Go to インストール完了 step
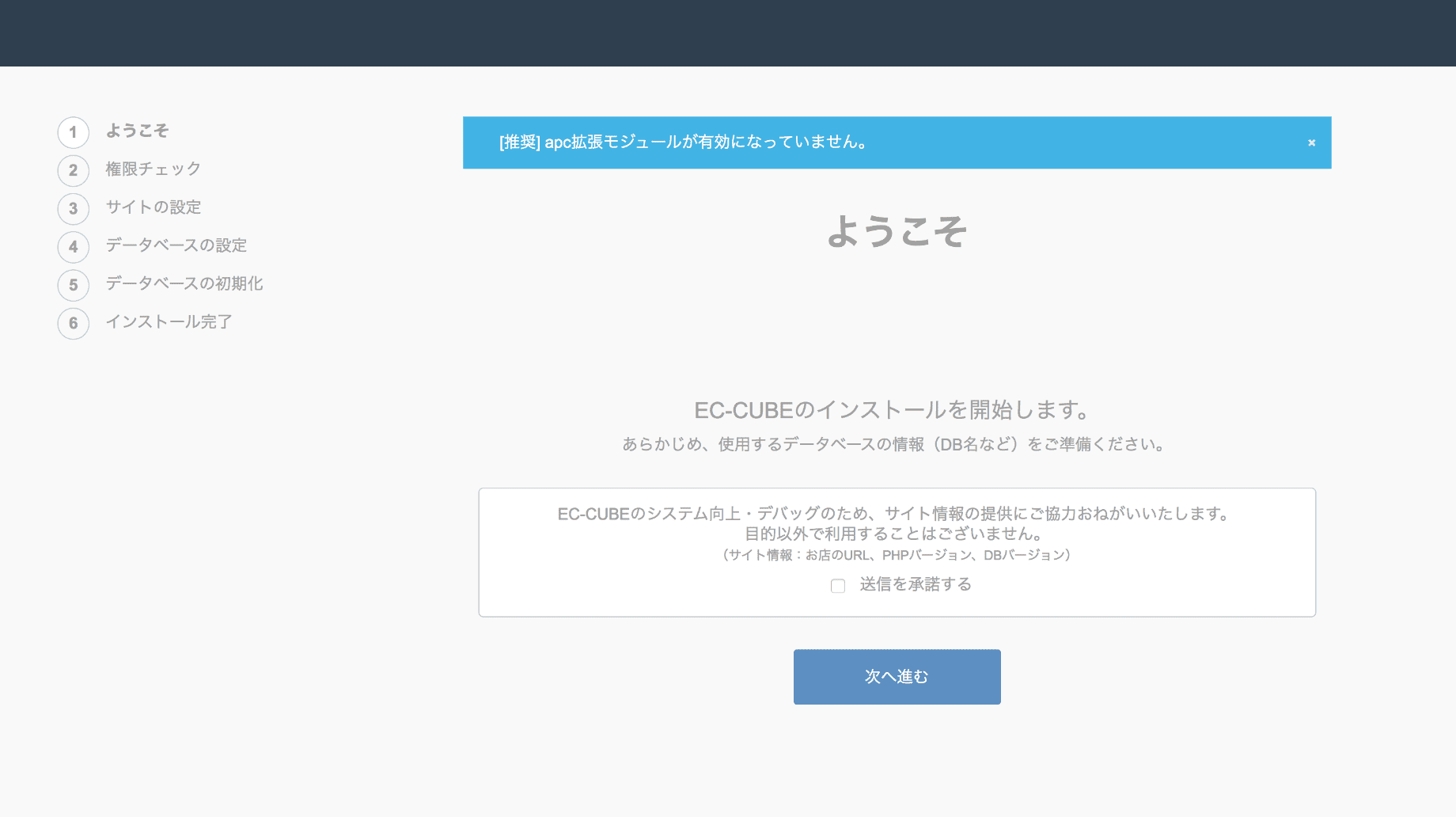 [x=169, y=321]
